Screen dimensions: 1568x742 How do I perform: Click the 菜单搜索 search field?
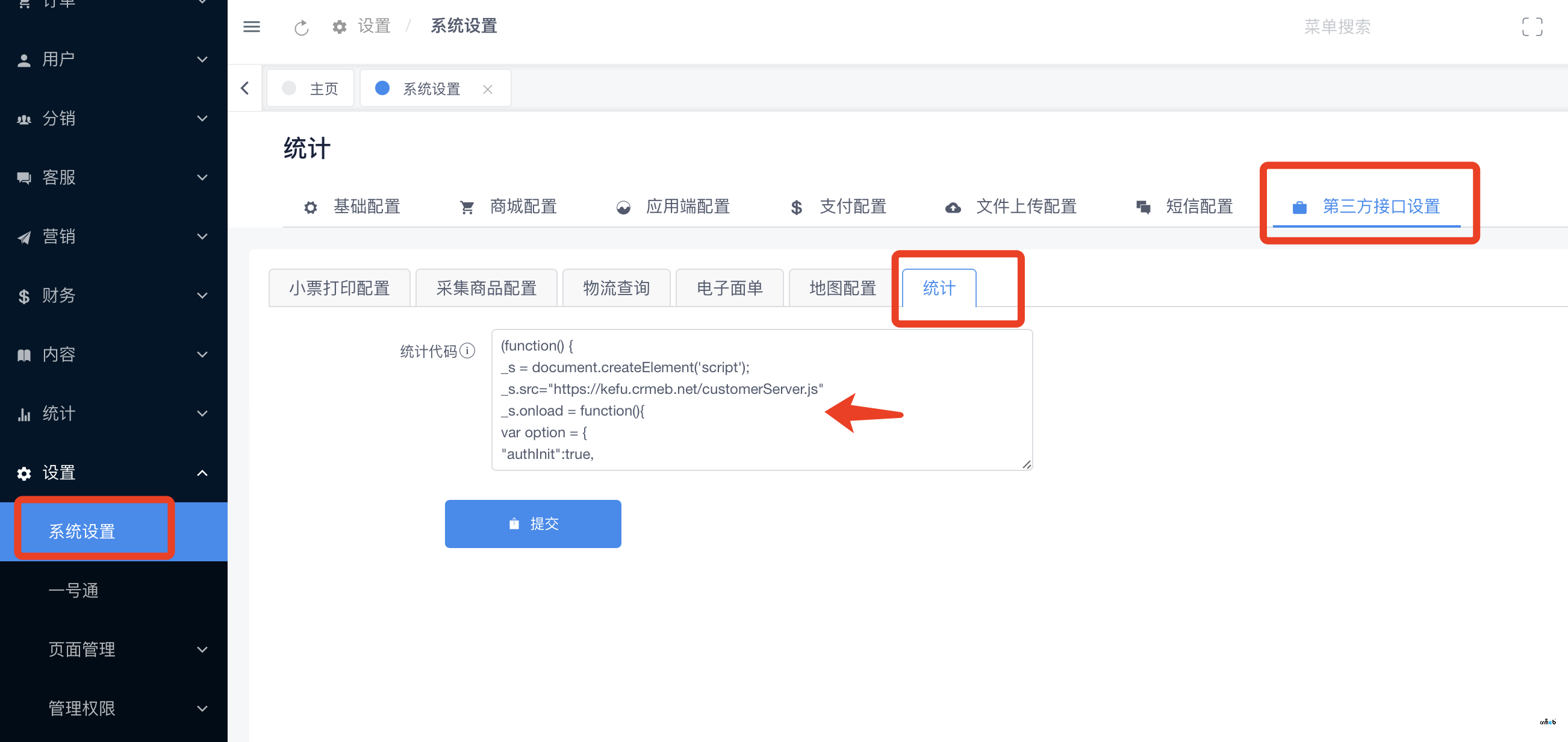click(x=1337, y=26)
